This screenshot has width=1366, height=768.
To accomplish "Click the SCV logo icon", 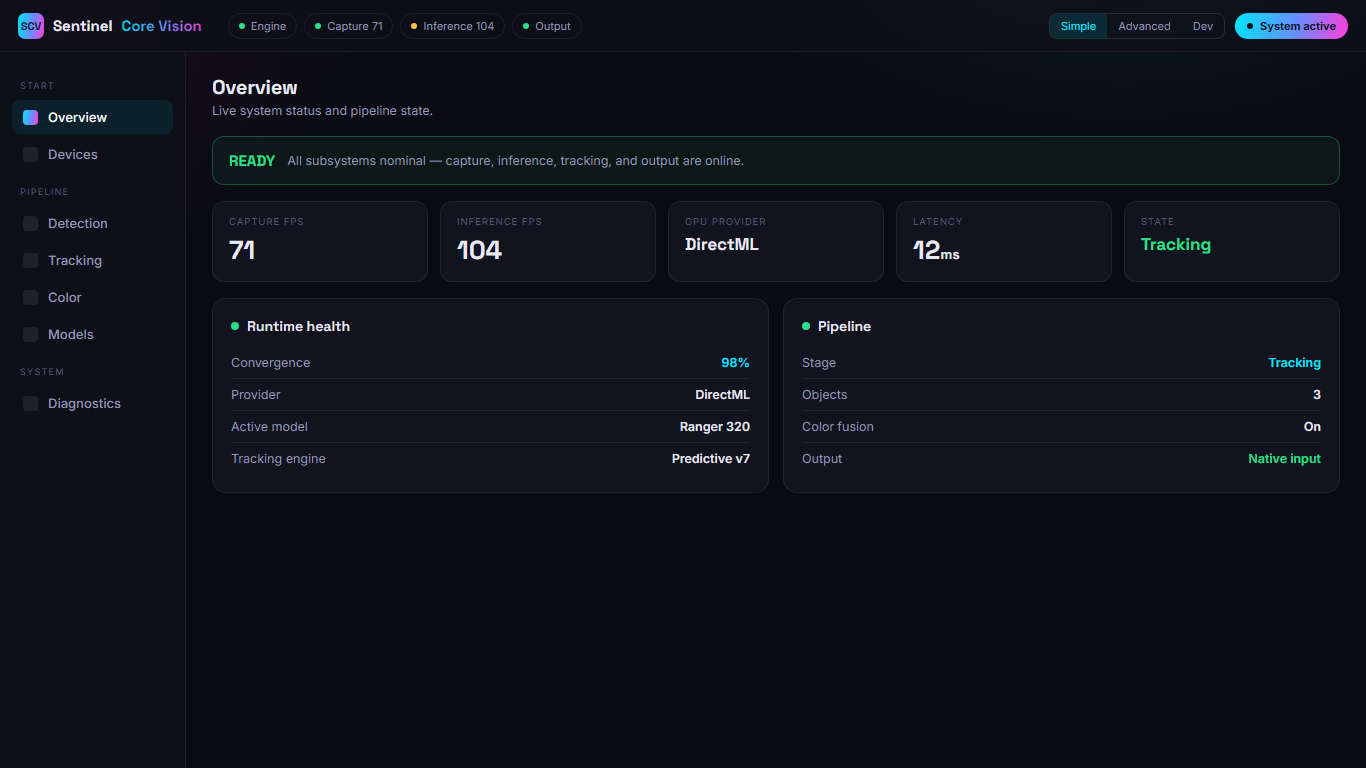I will click(31, 26).
